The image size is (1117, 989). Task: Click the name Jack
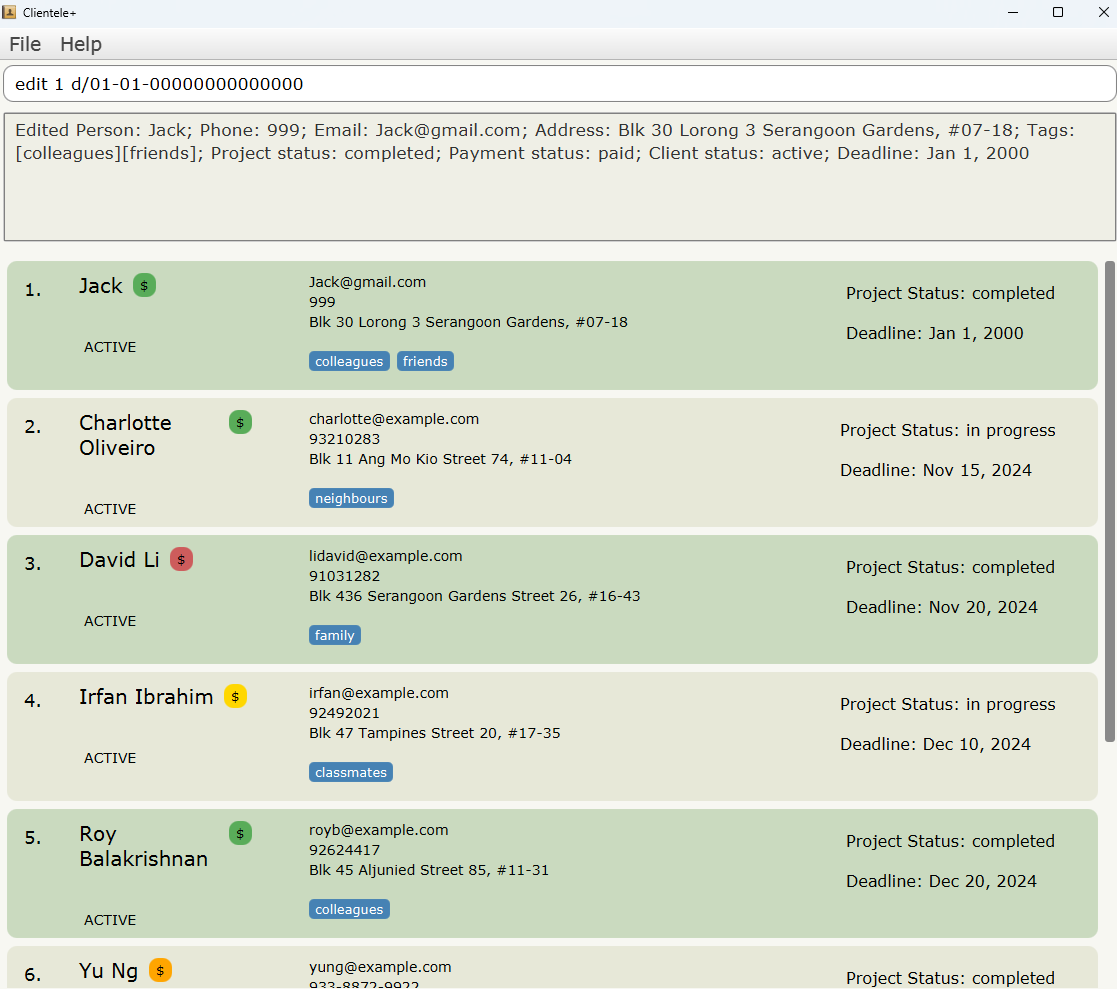pos(100,286)
